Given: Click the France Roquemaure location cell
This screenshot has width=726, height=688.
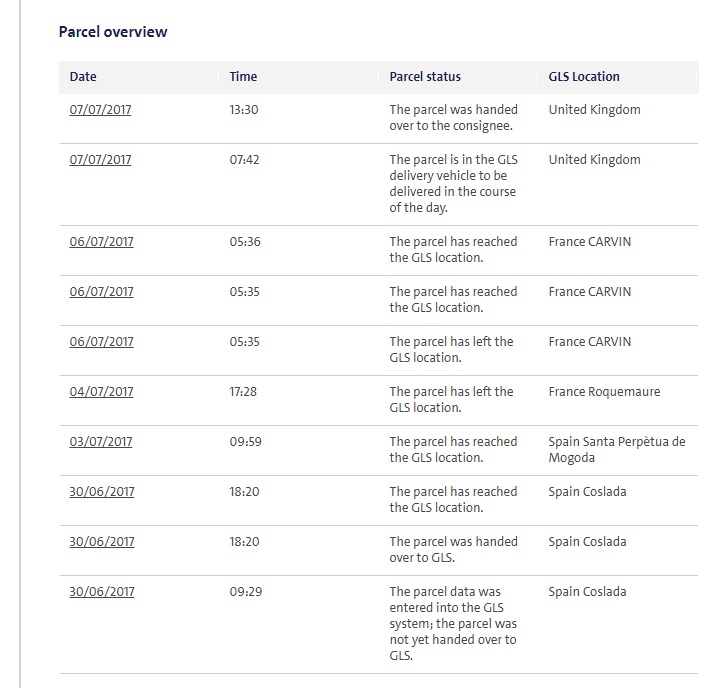Looking at the screenshot, I should pos(604,392).
